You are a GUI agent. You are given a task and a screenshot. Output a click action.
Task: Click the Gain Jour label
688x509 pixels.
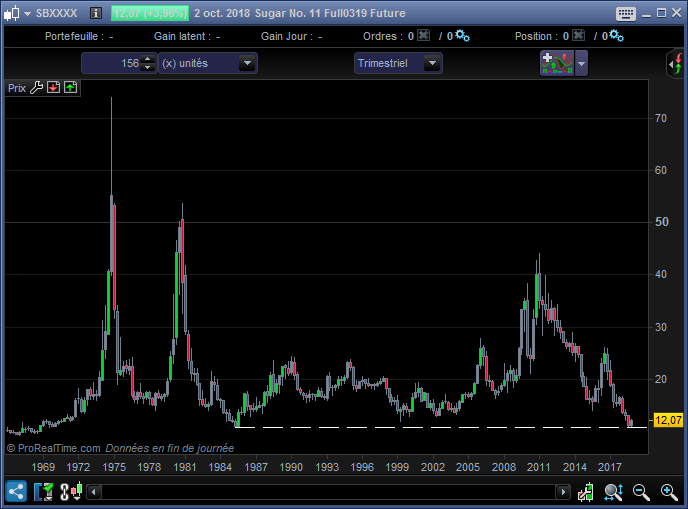coord(287,36)
